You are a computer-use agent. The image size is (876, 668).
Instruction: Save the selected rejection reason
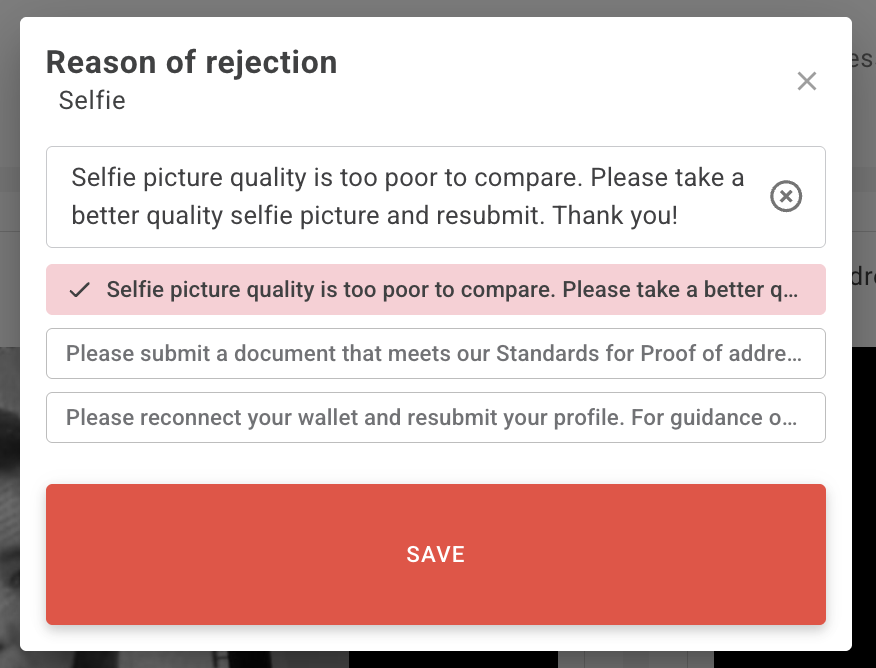pyautogui.click(x=435, y=554)
